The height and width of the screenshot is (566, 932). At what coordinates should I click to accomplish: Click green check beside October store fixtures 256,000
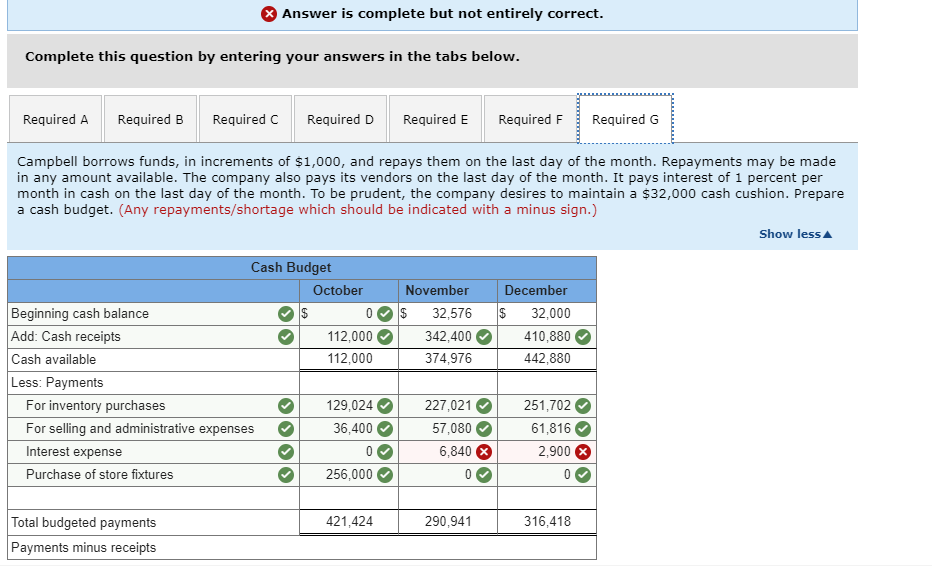tap(385, 474)
